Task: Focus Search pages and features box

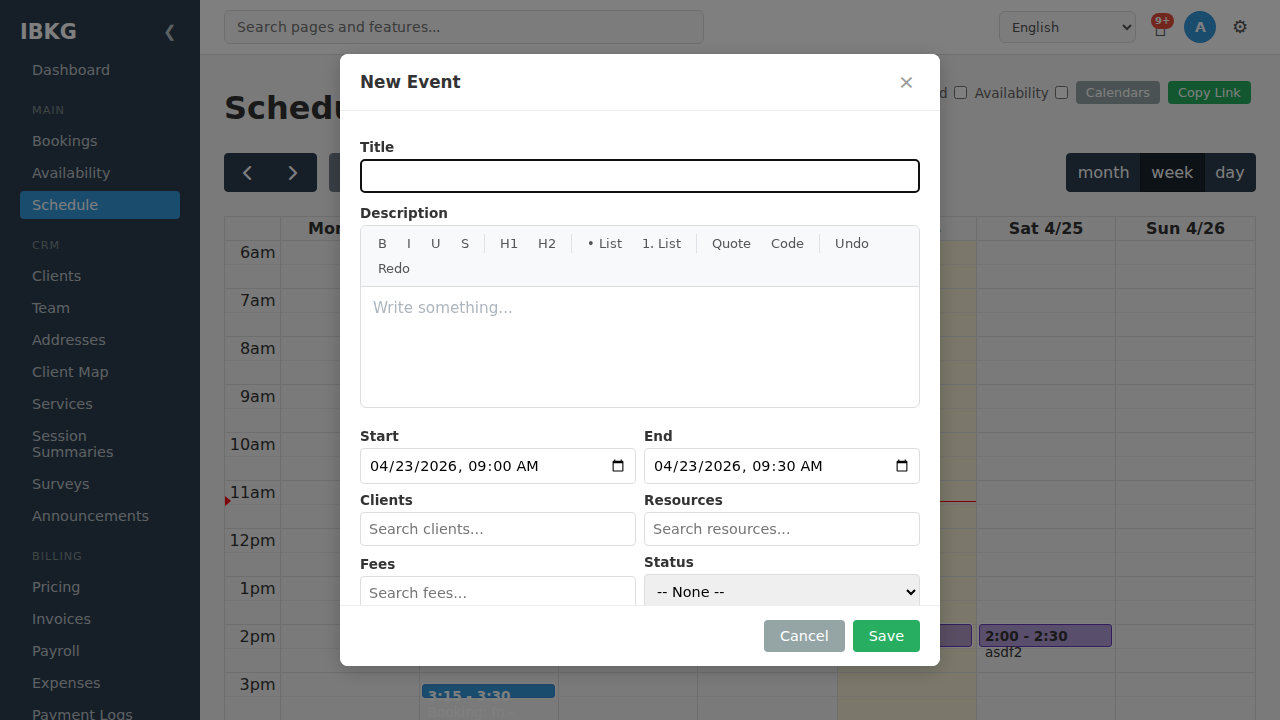Action: pyautogui.click(x=464, y=27)
